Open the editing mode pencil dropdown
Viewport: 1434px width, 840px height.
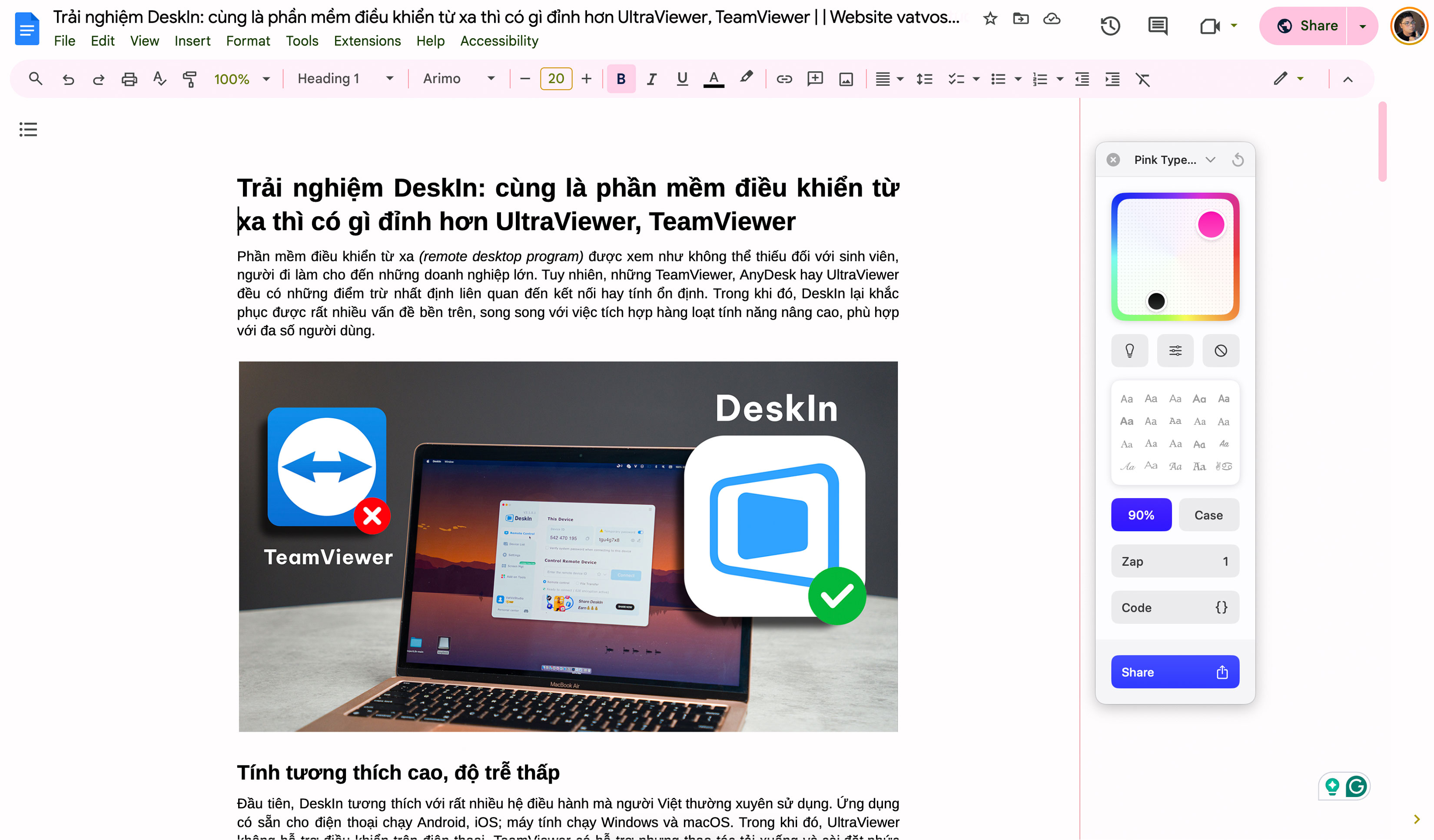1288,79
